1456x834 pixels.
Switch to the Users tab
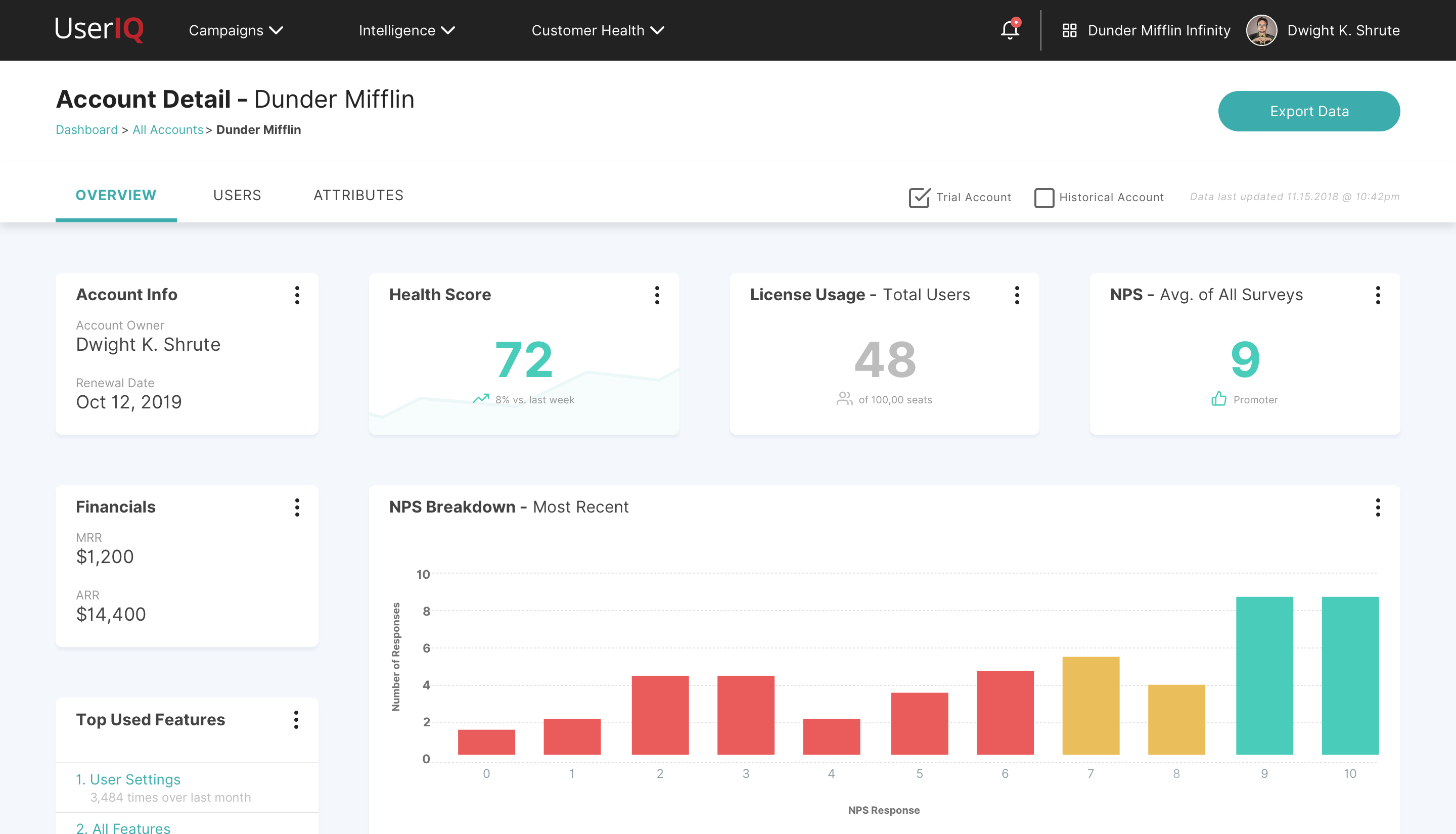coord(237,195)
